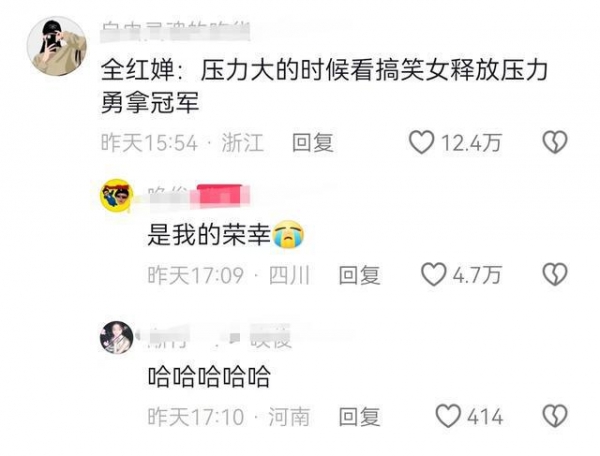Tap the top commenter's blurred username

(176, 31)
